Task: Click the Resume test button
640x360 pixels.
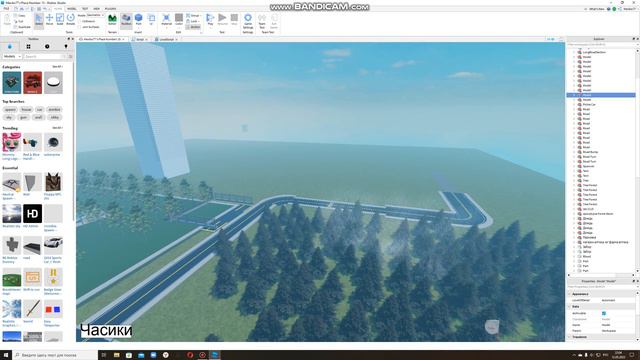Action: tap(222, 20)
